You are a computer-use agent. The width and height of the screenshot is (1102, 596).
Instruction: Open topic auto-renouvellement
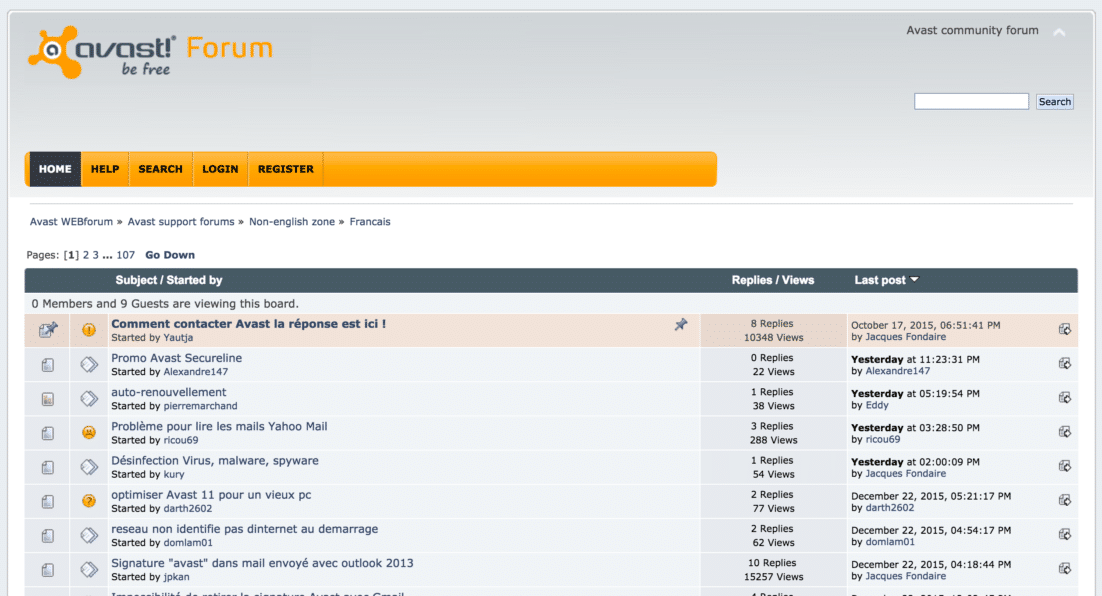[x=169, y=392]
